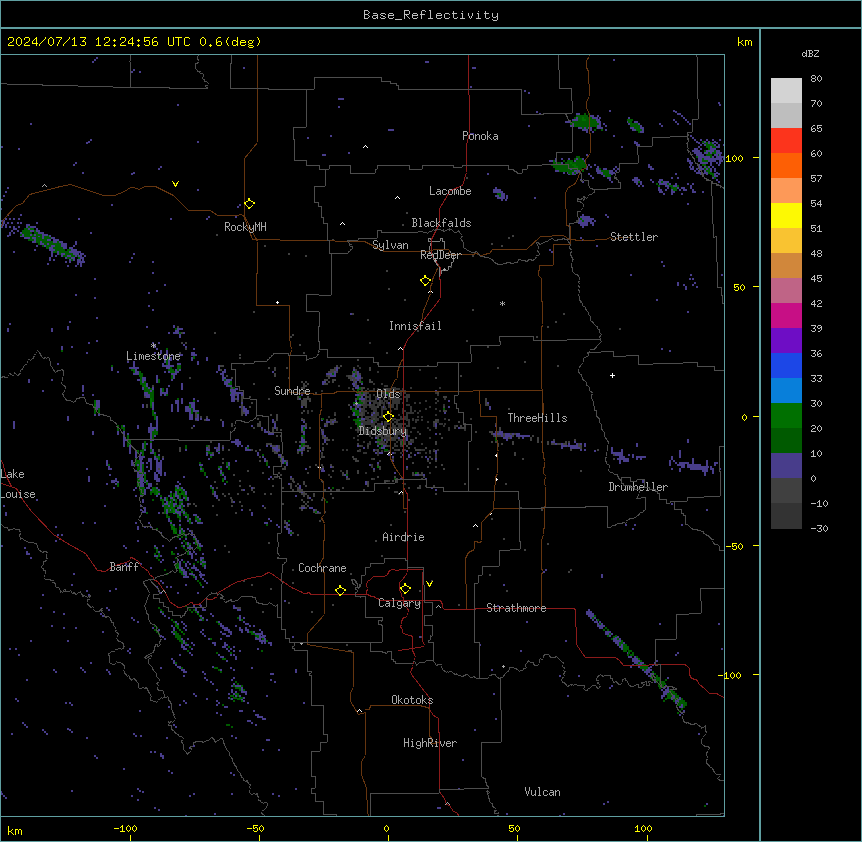Click the Strathmore label
Image resolution: width=862 pixels, height=842 pixels.
(x=516, y=608)
